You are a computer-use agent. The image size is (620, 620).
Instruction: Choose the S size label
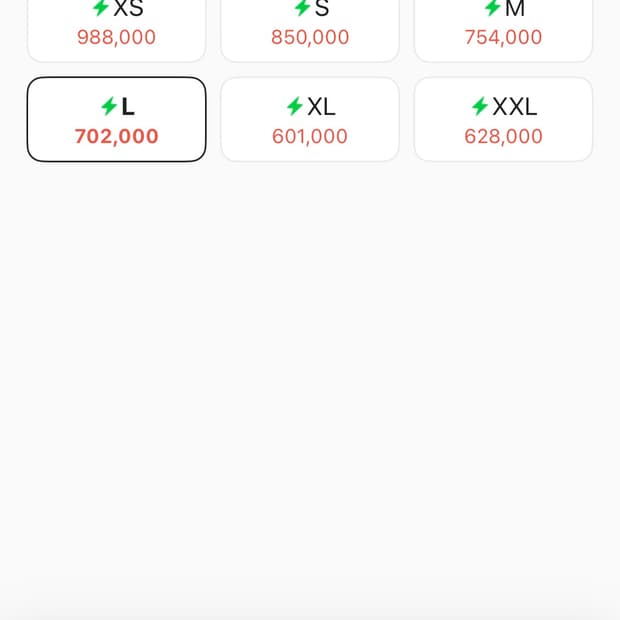pyautogui.click(x=322, y=9)
